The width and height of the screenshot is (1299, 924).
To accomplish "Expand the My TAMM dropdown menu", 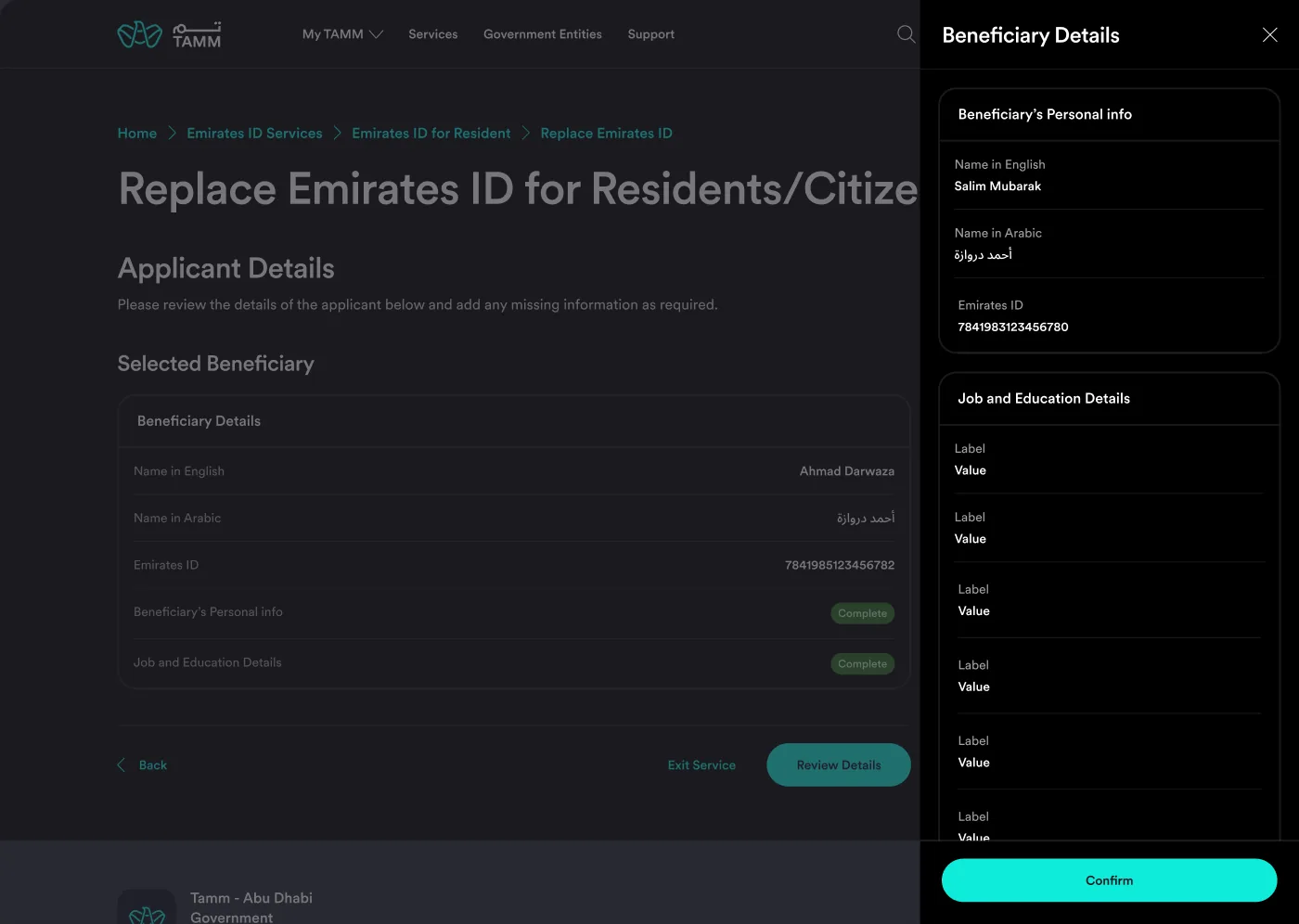I will [342, 34].
